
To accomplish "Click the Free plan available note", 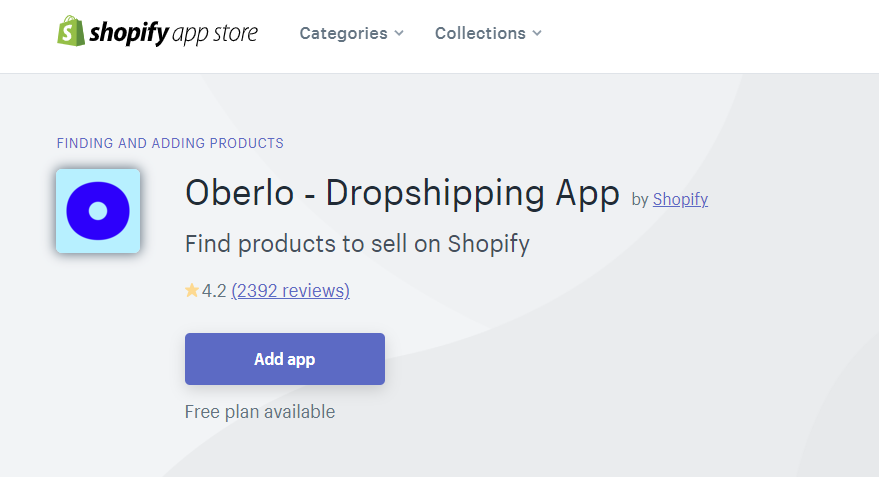I will (x=260, y=411).
